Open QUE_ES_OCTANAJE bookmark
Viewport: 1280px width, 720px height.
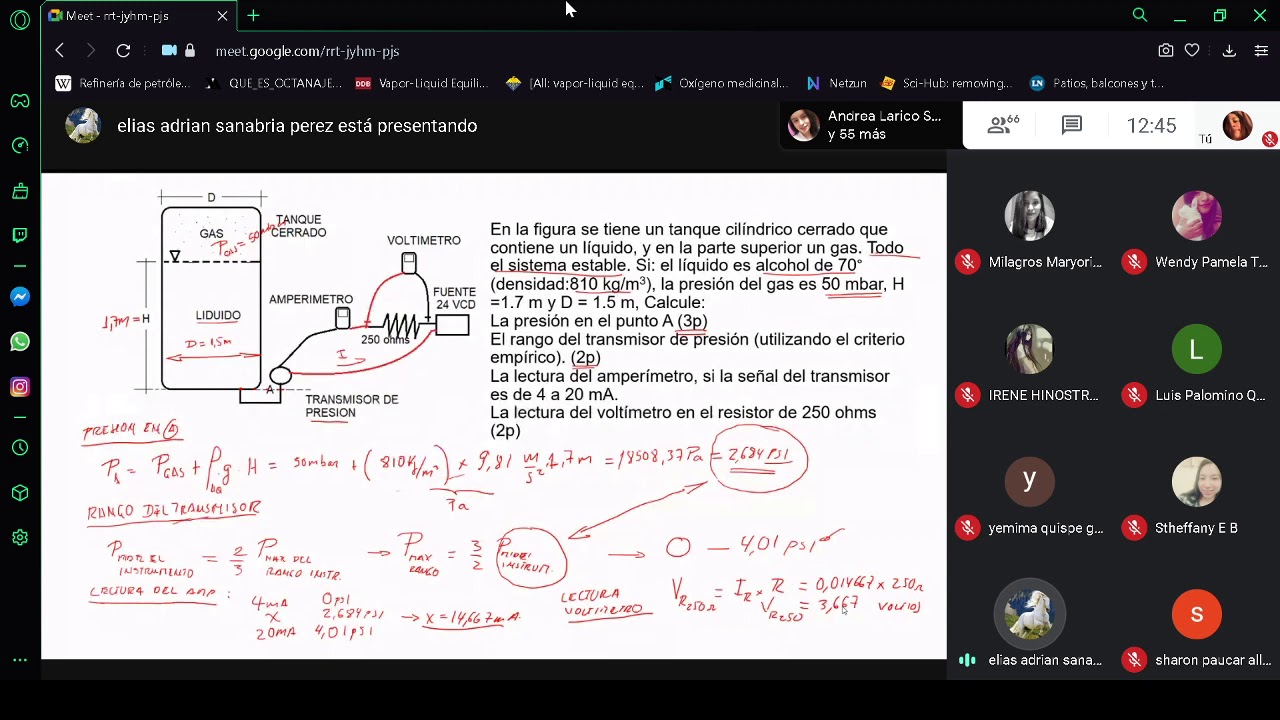[274, 84]
